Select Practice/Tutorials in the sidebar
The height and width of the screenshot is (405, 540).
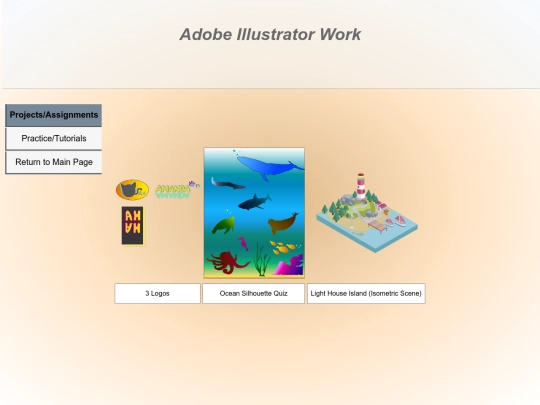54,138
